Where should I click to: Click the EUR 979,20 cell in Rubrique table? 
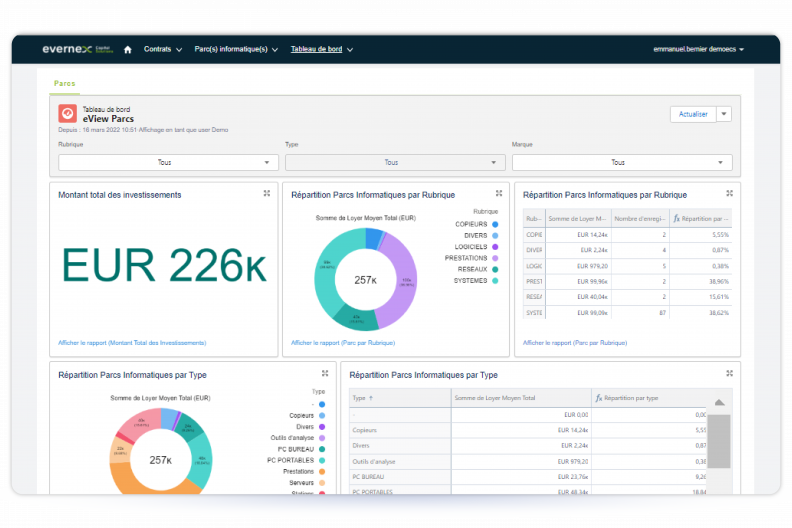[x=578, y=266]
